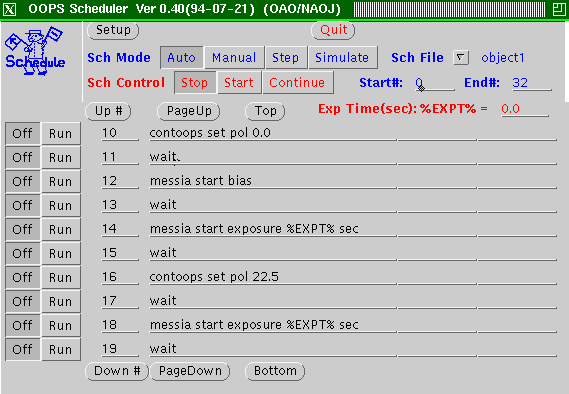Image resolution: width=569 pixels, height=394 pixels.
Task: Click line number field 19
Action: tap(120, 349)
